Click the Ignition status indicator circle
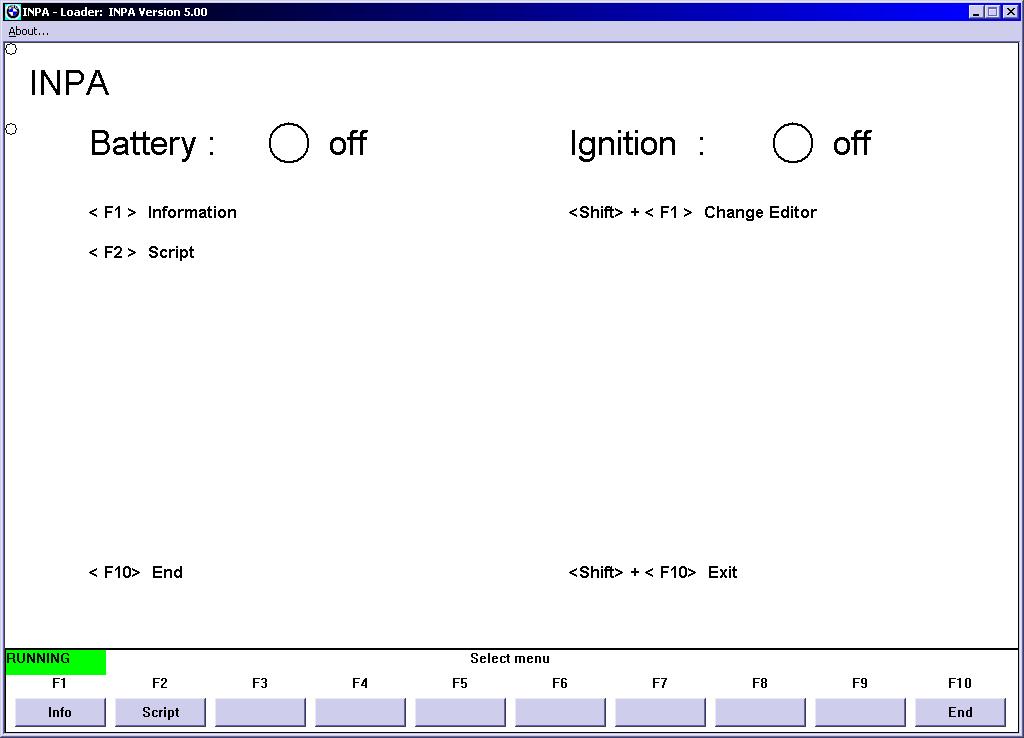1024x738 pixels. pos(793,143)
